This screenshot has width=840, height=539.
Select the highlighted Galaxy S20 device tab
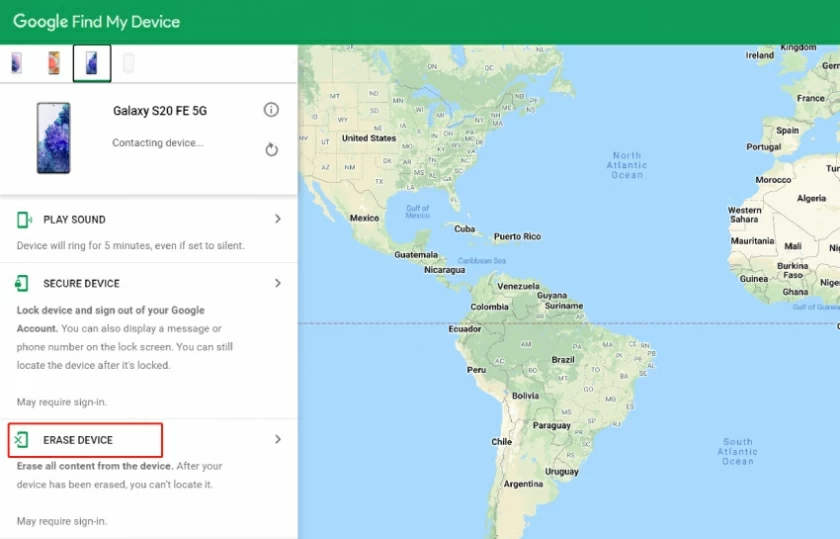(x=92, y=63)
